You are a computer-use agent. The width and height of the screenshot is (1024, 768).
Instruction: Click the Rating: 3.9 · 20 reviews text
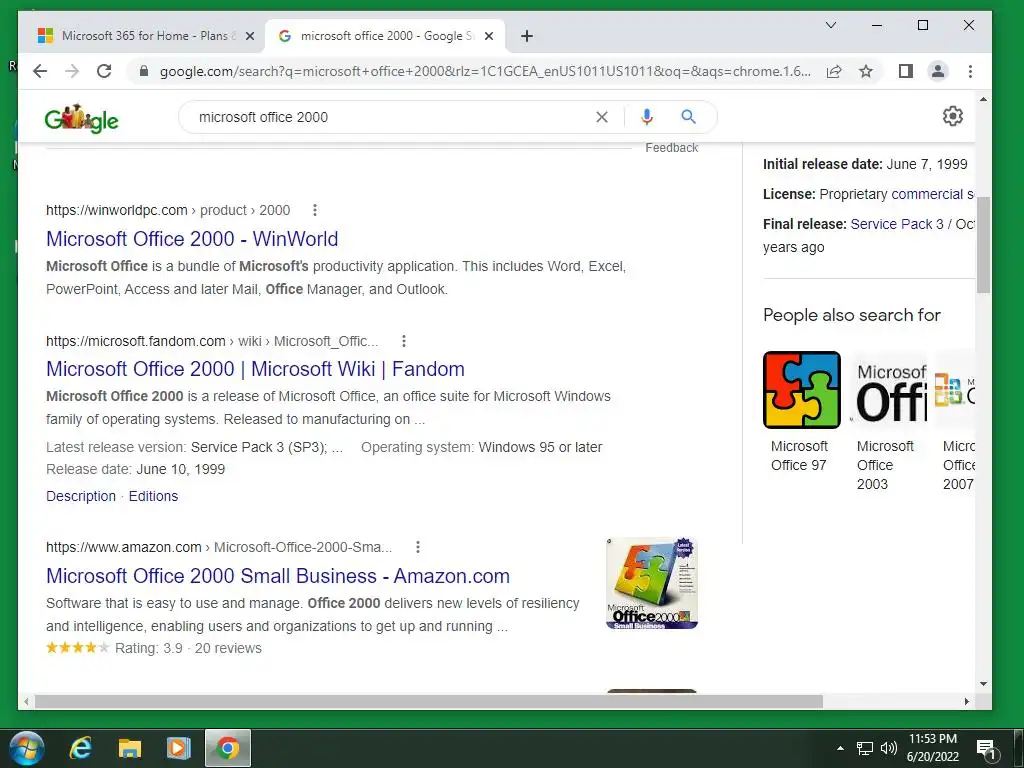(x=188, y=648)
